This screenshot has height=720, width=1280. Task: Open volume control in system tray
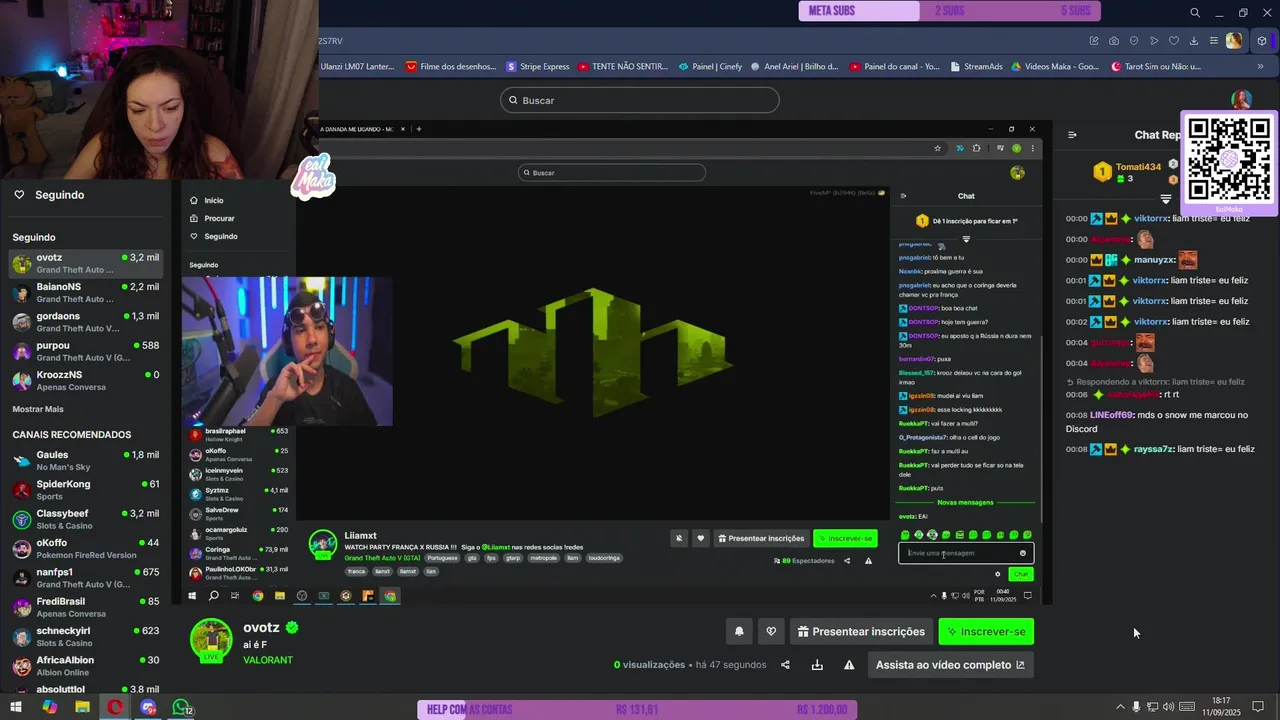point(1168,707)
